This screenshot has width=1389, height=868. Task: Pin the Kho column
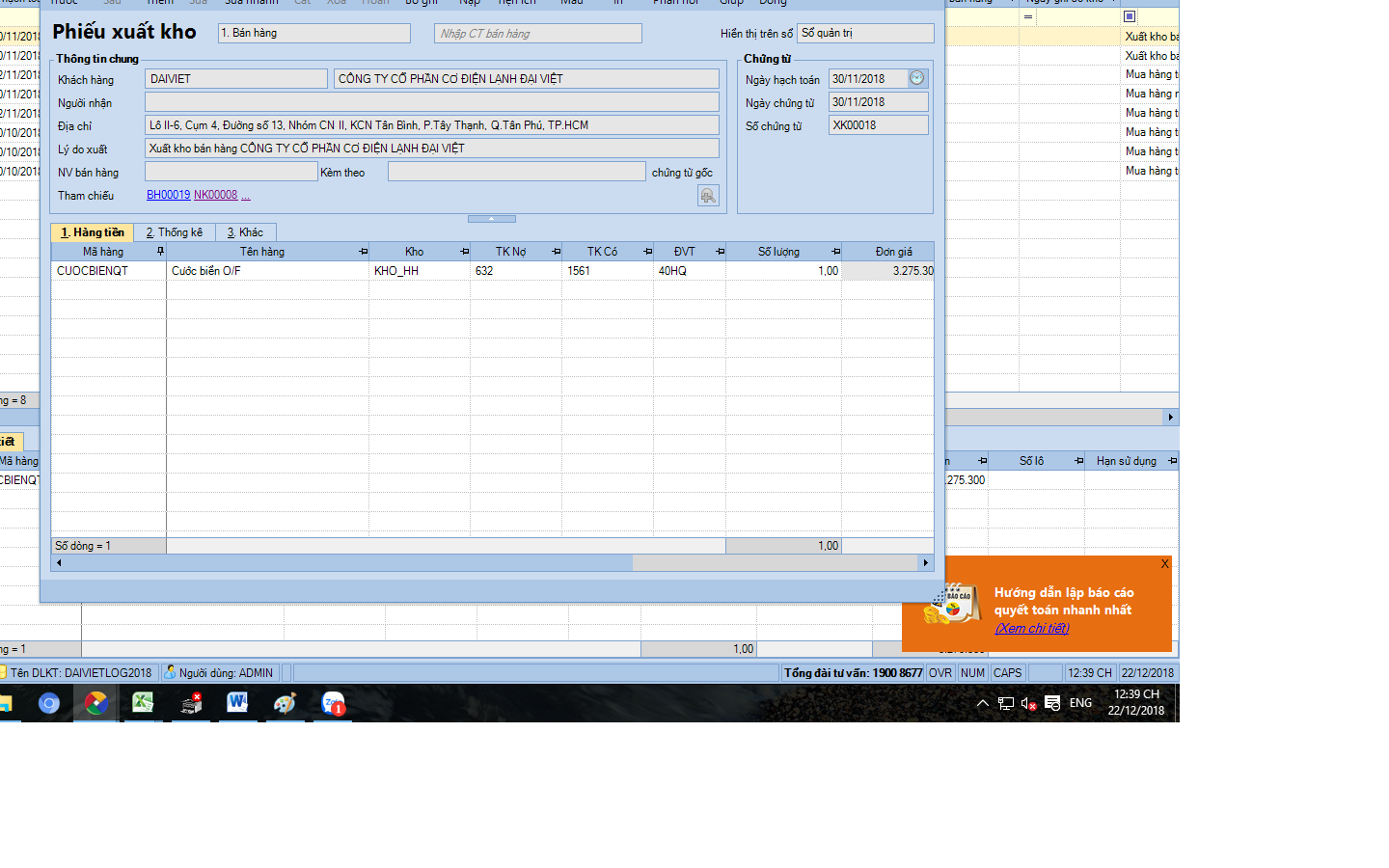coord(464,252)
